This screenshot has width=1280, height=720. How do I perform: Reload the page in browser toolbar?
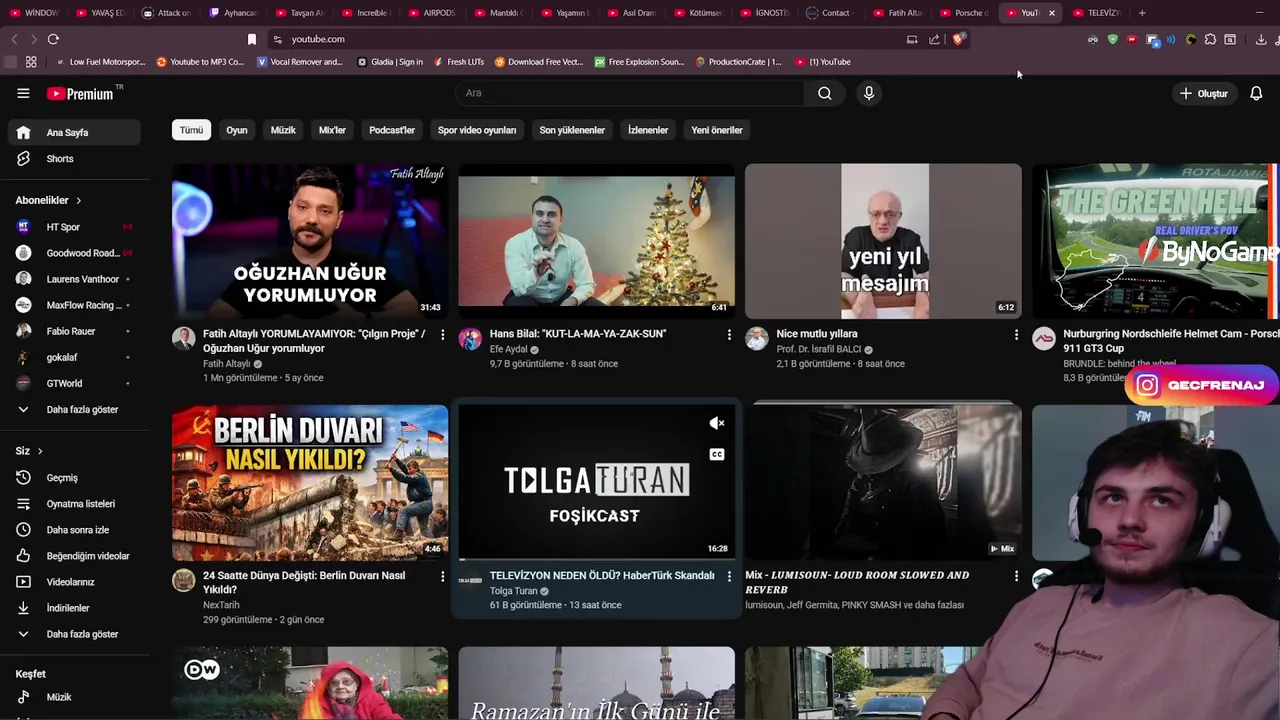[x=53, y=39]
